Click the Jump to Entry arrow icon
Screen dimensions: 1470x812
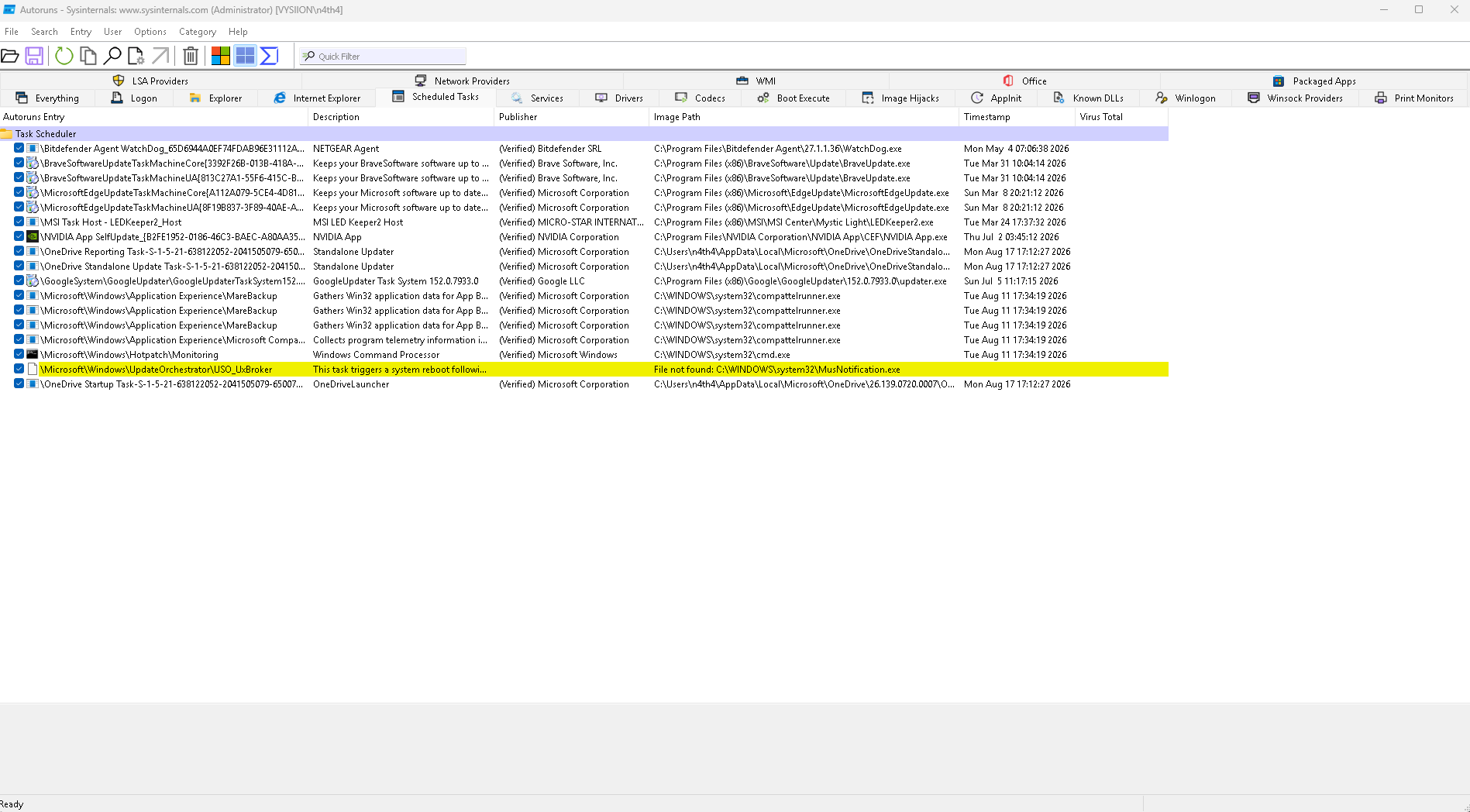(160, 56)
